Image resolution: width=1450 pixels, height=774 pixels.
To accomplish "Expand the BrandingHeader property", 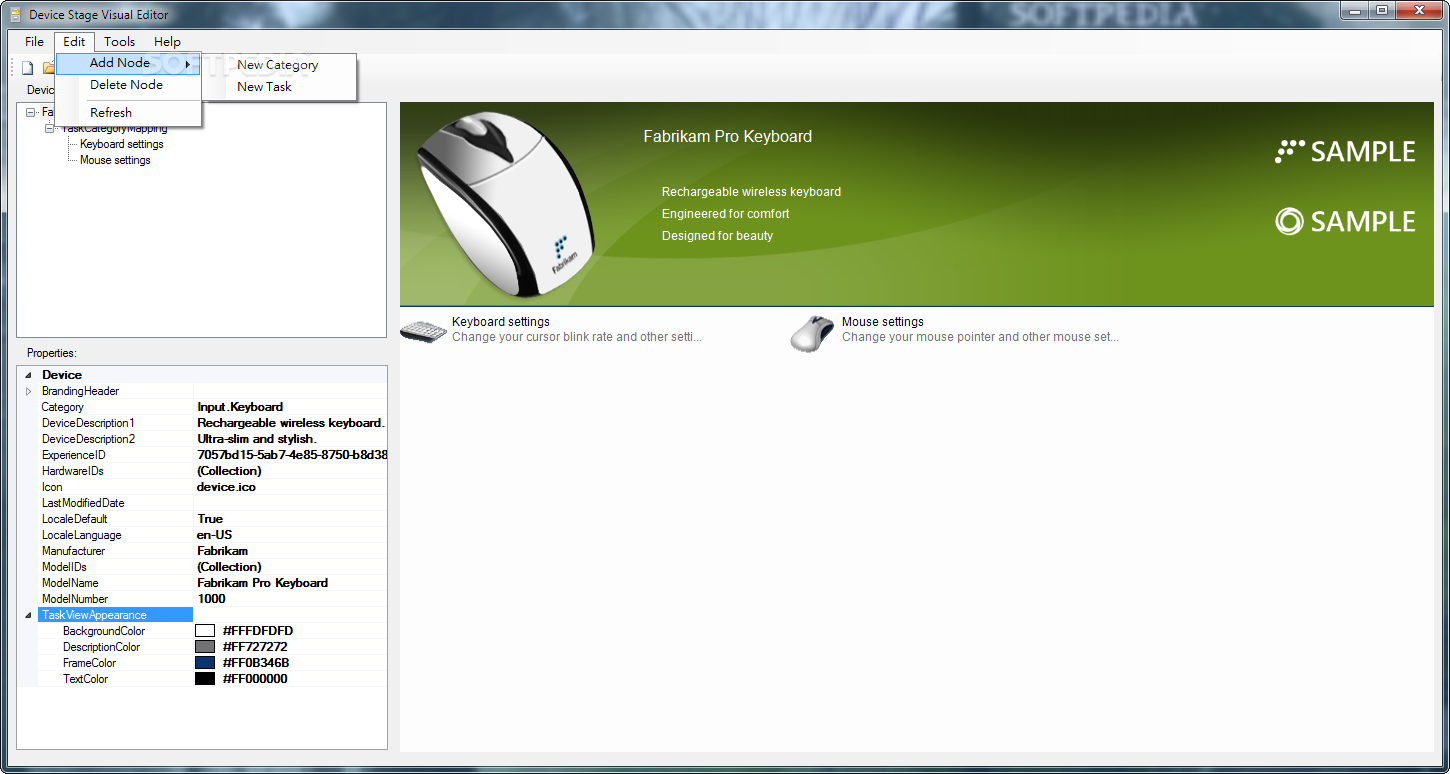I will pos(28,391).
